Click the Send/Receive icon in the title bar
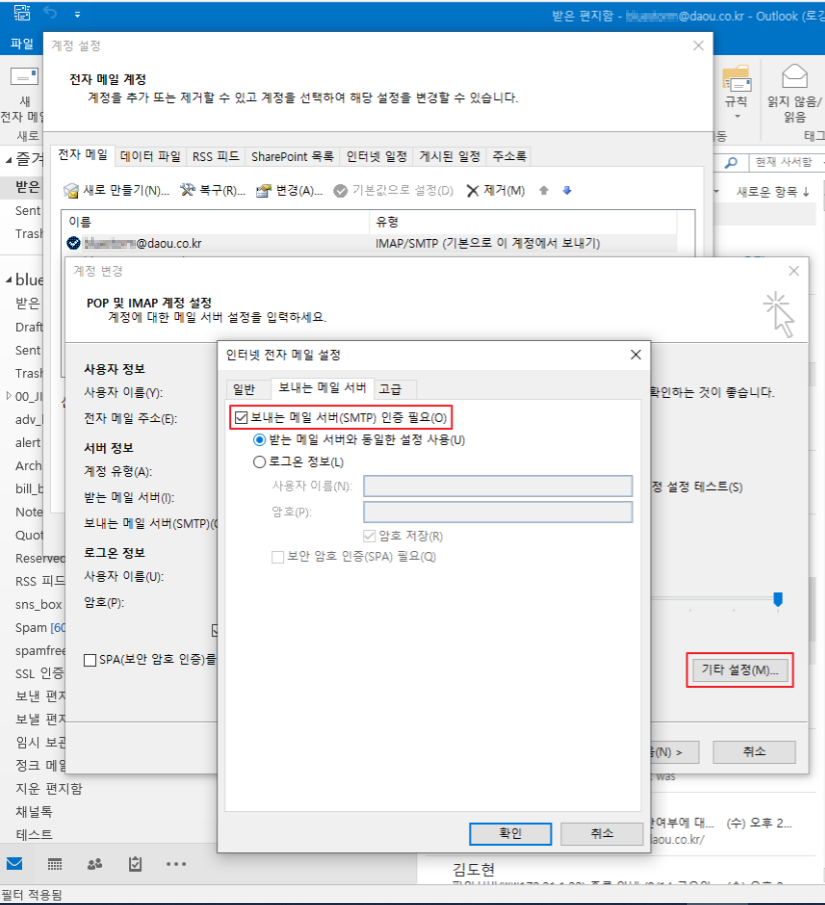Viewport: 825px width, 905px height. pyautogui.click(x=22, y=13)
